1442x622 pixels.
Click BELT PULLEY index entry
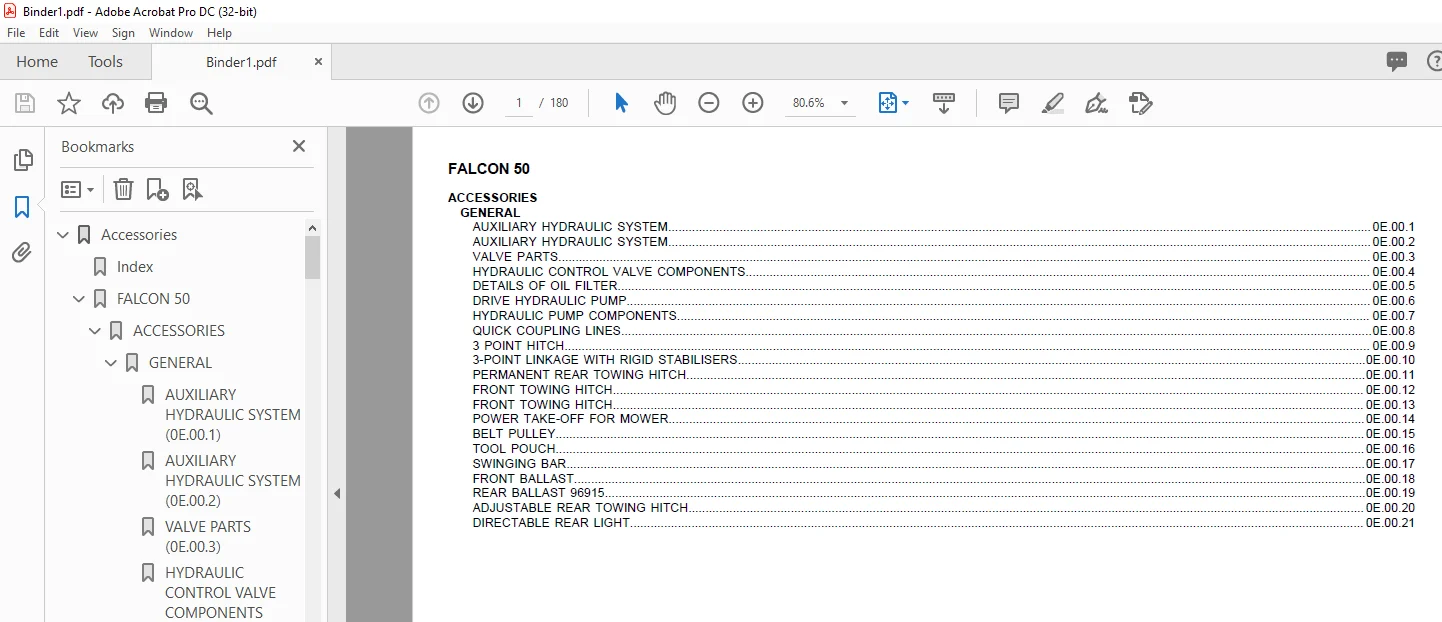(514, 434)
